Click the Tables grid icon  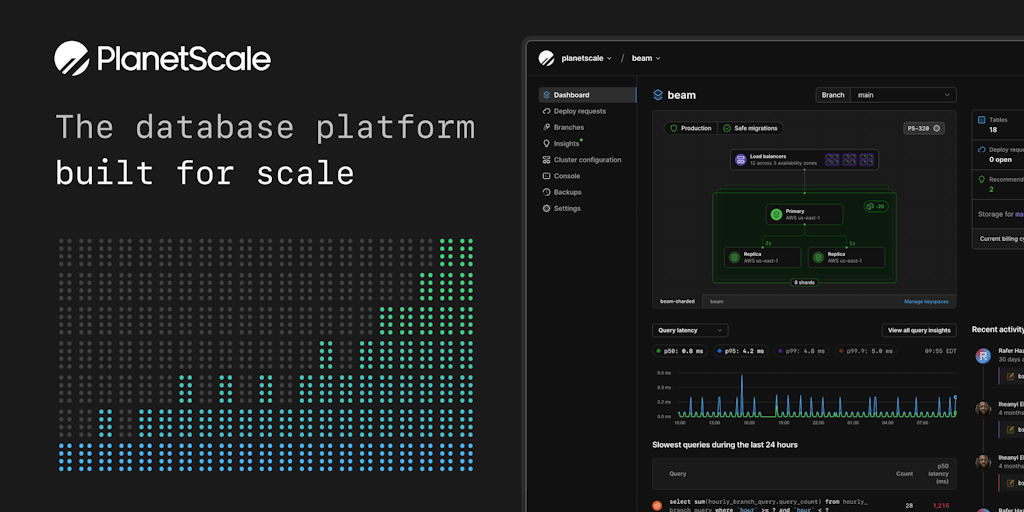click(x=981, y=120)
